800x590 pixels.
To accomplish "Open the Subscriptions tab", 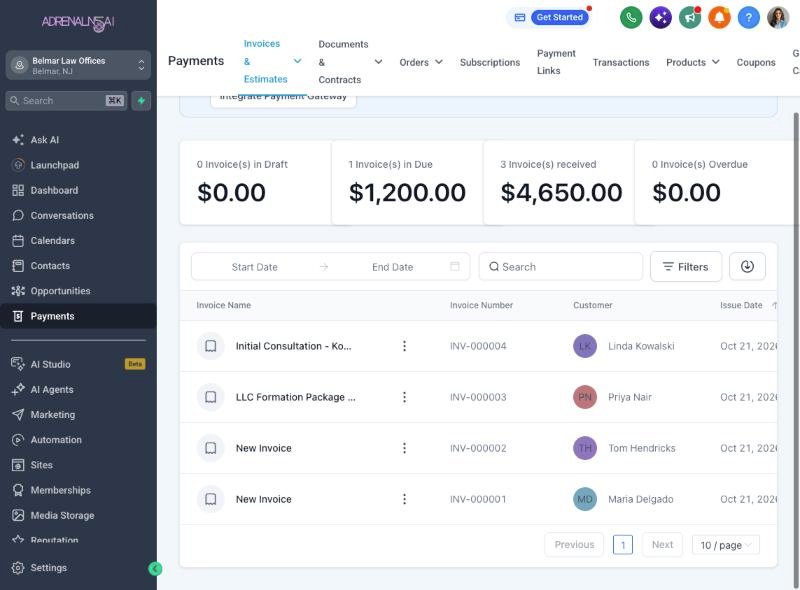I will click(x=490, y=62).
